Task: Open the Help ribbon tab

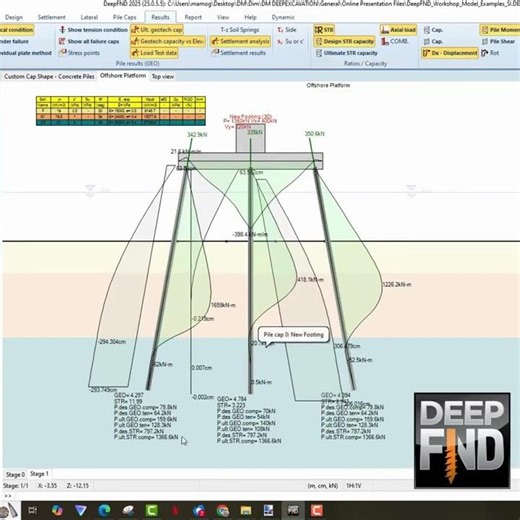Action: (250, 17)
